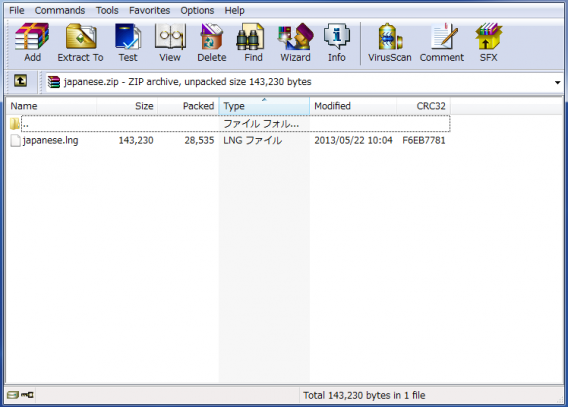Add archive Comment via toolbar

442,42
